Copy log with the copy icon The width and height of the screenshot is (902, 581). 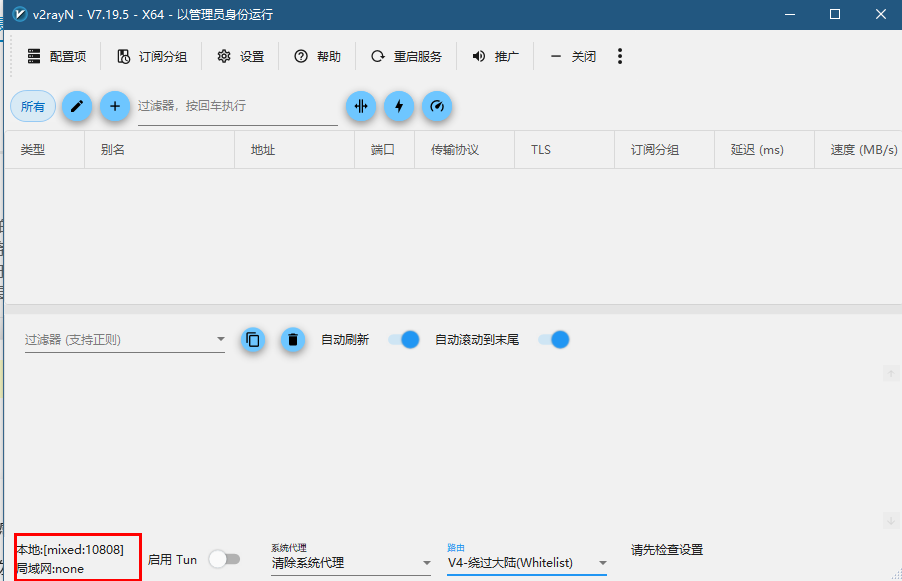tap(253, 340)
